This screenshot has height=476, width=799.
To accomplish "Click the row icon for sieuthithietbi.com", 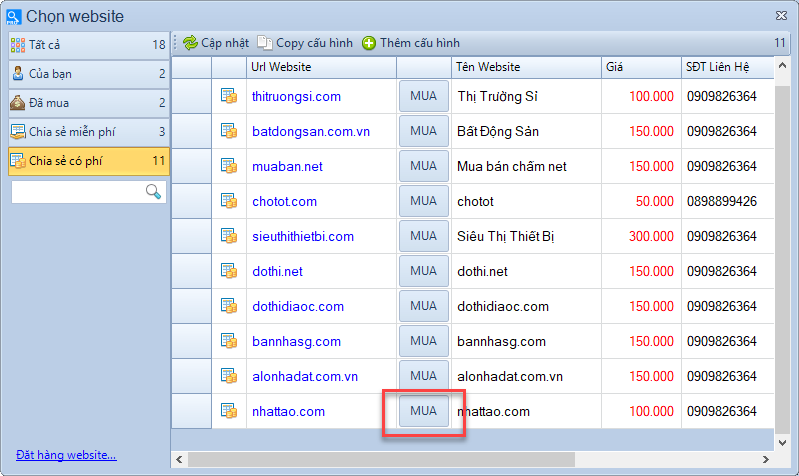I will pos(229,236).
